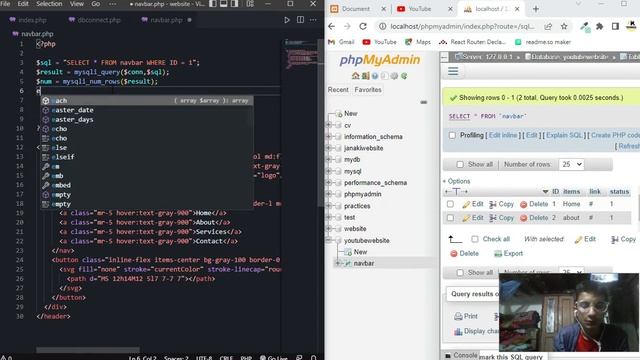
Task: Expand the Options section
Action: (x=456, y=181)
